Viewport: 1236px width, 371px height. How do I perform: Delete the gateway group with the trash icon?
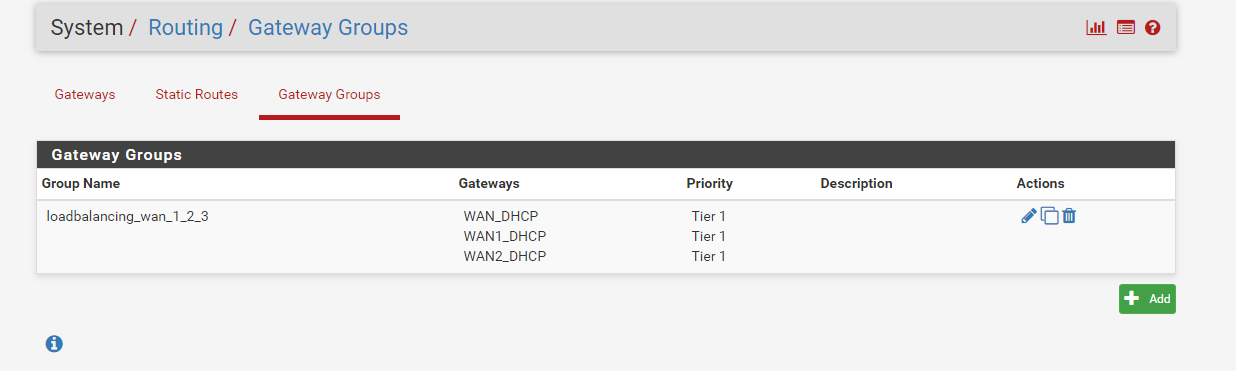(1069, 216)
